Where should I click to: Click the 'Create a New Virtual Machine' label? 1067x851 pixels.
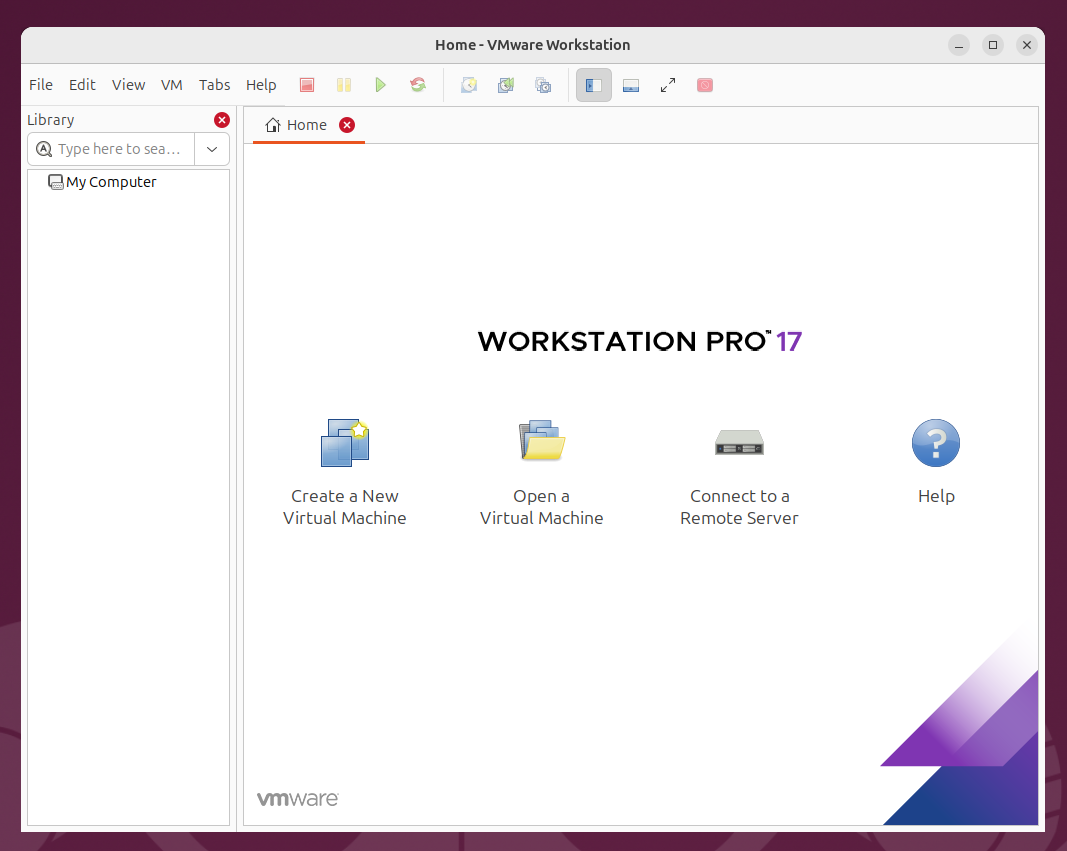tap(345, 507)
